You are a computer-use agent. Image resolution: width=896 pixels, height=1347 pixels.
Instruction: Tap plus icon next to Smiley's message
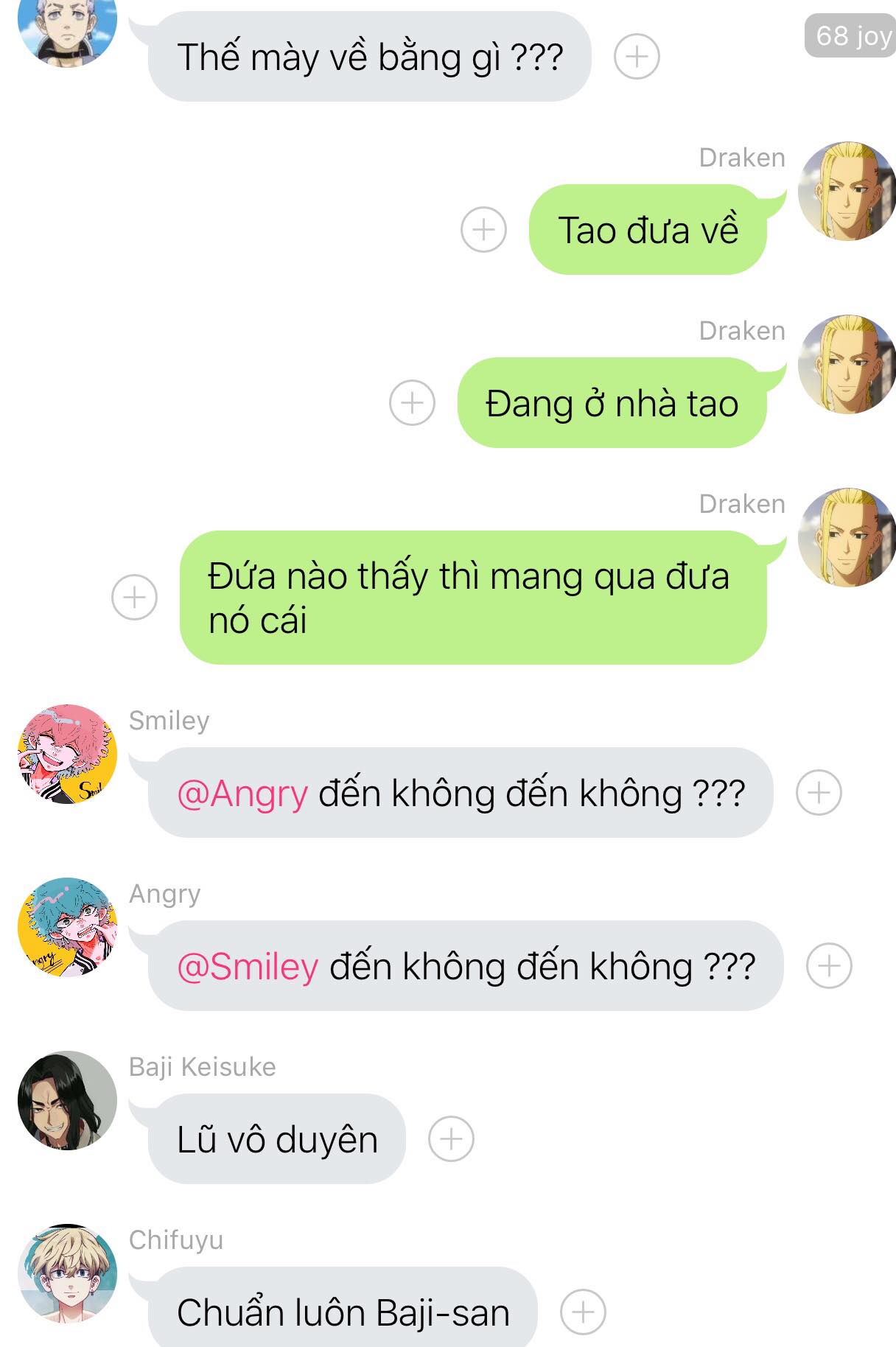coord(819,793)
